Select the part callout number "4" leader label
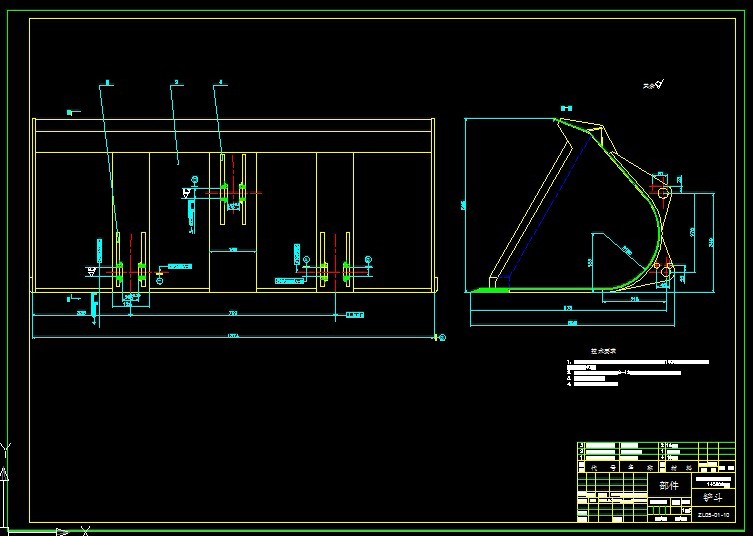This screenshot has height=536, width=753. tap(221, 83)
